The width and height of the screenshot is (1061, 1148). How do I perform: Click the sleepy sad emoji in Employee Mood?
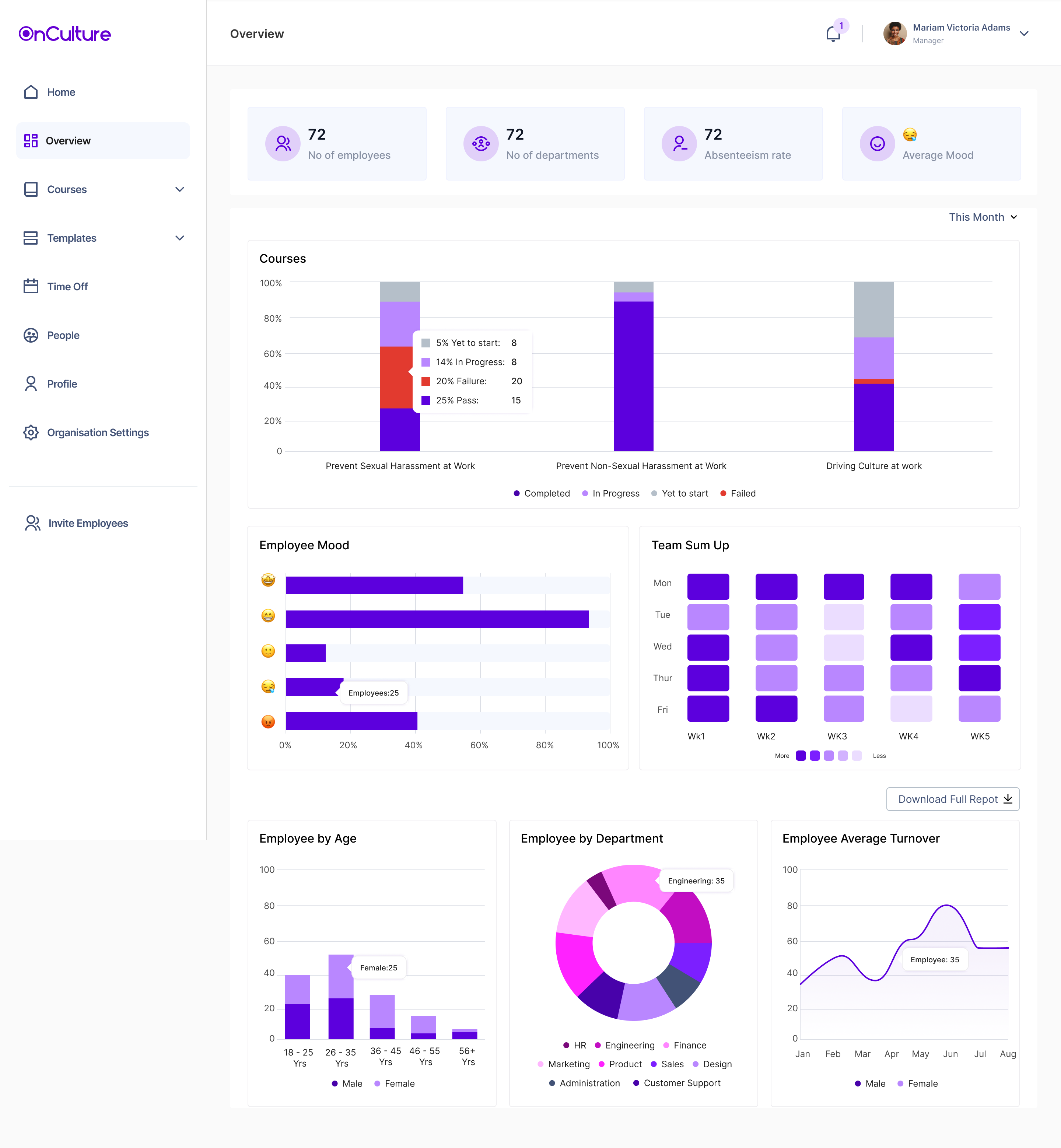click(268, 687)
